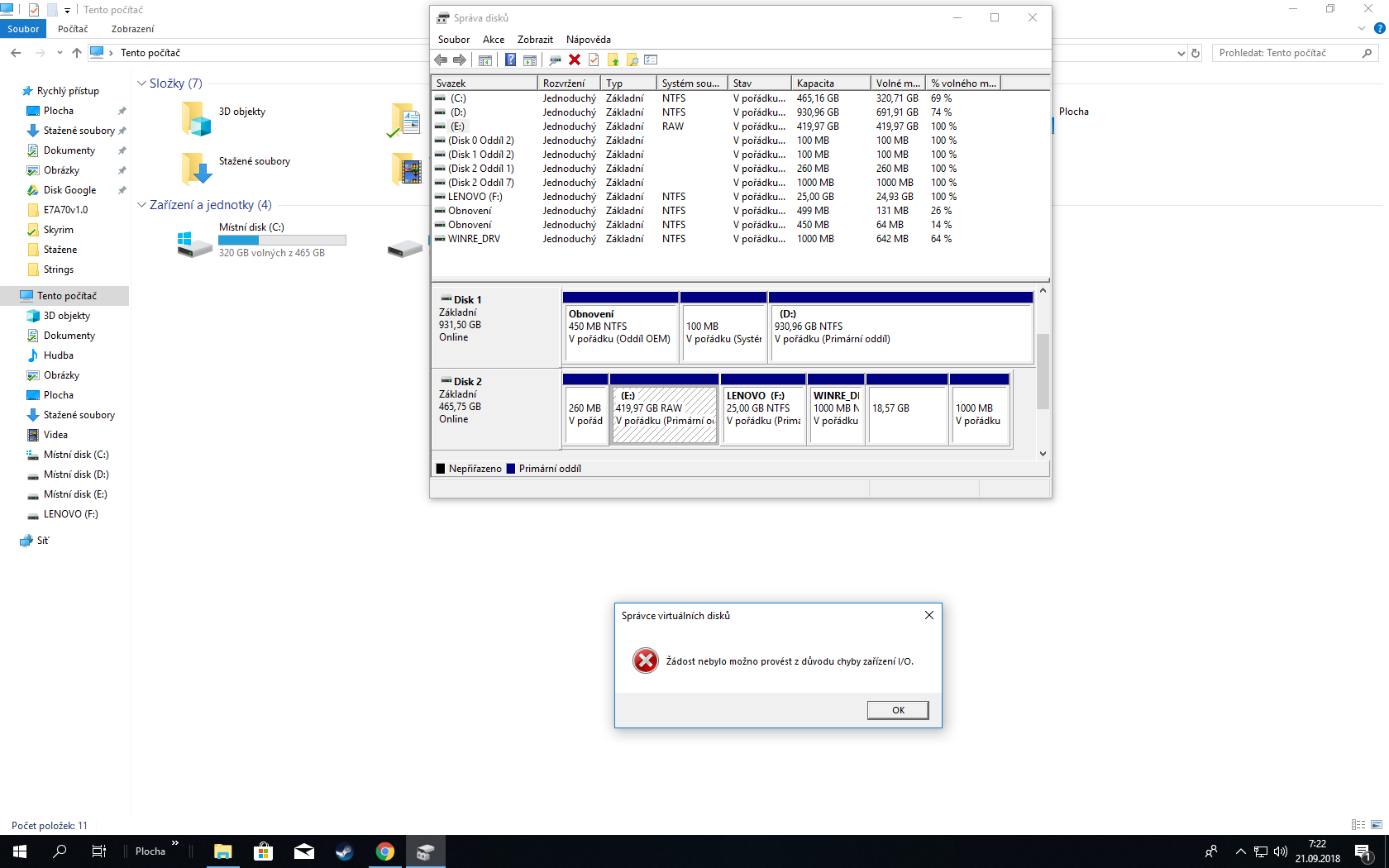1389x868 pixels.
Task: Toggle the action pane toolbar icon
Action: click(x=530, y=60)
